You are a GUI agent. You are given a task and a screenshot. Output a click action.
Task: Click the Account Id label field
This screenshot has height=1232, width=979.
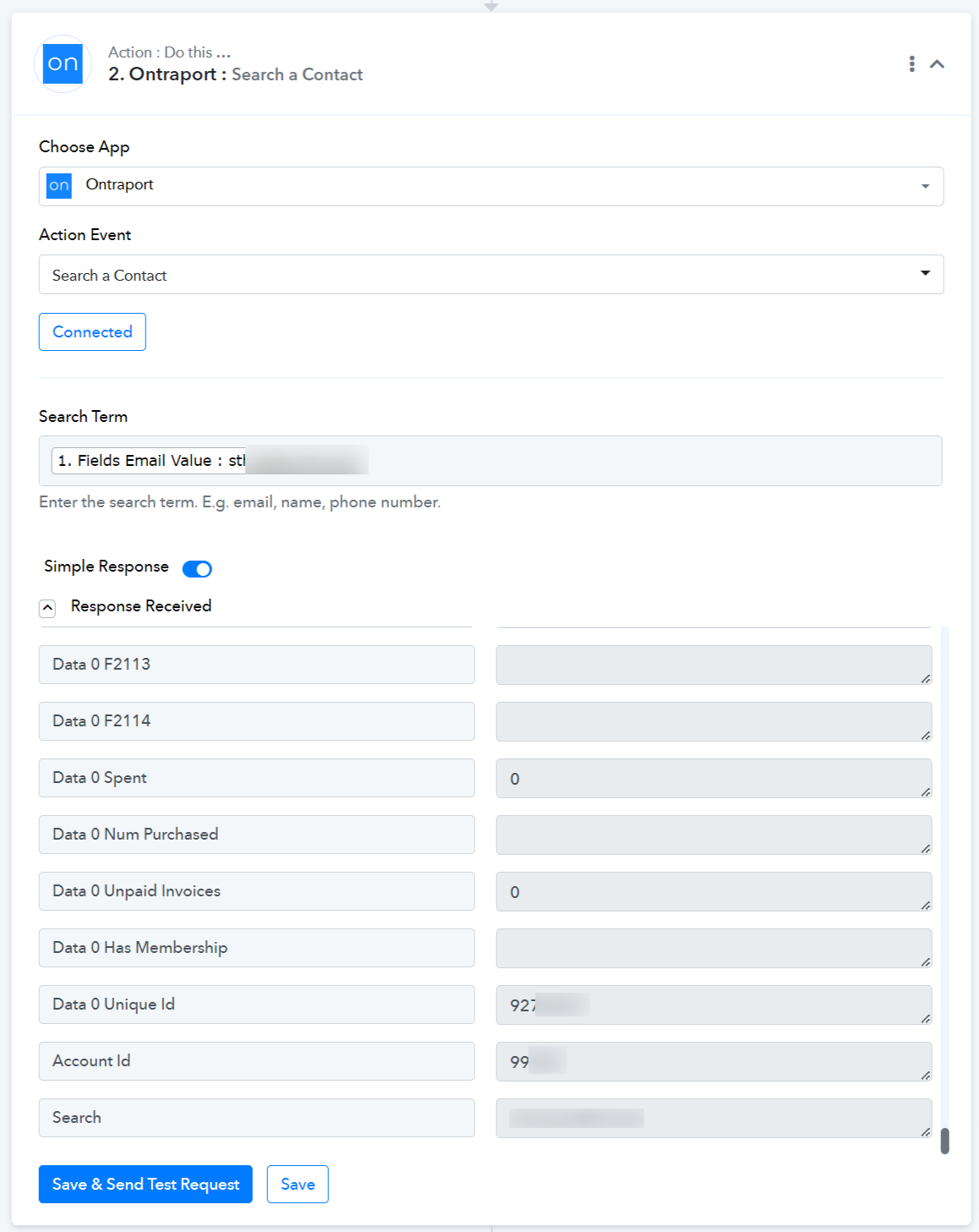coord(256,1061)
